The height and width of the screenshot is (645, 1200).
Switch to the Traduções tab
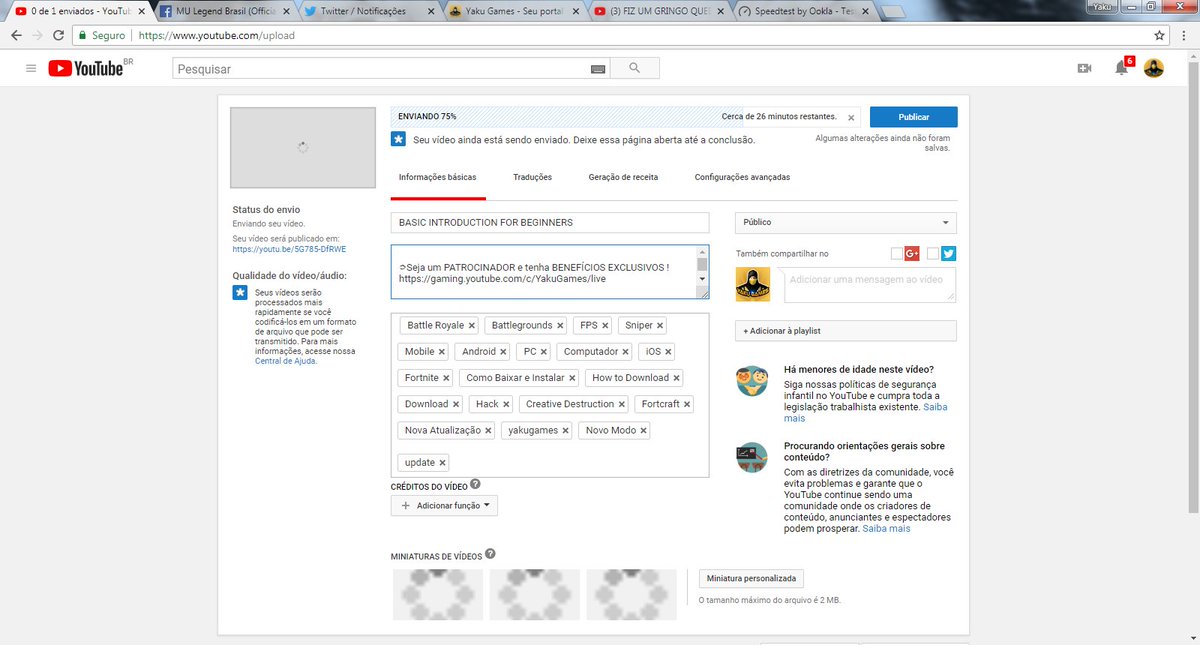click(x=532, y=177)
